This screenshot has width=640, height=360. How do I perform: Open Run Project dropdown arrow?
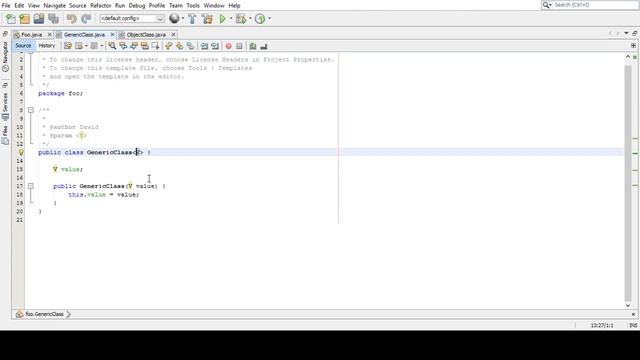click(x=231, y=19)
